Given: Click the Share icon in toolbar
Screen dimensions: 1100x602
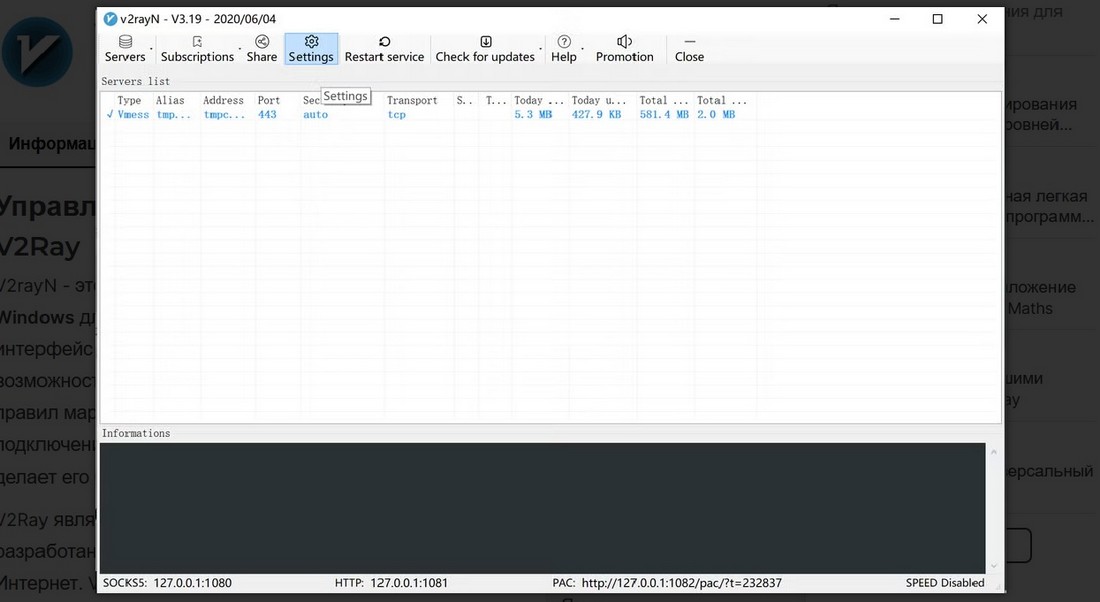Looking at the screenshot, I should pos(261,42).
